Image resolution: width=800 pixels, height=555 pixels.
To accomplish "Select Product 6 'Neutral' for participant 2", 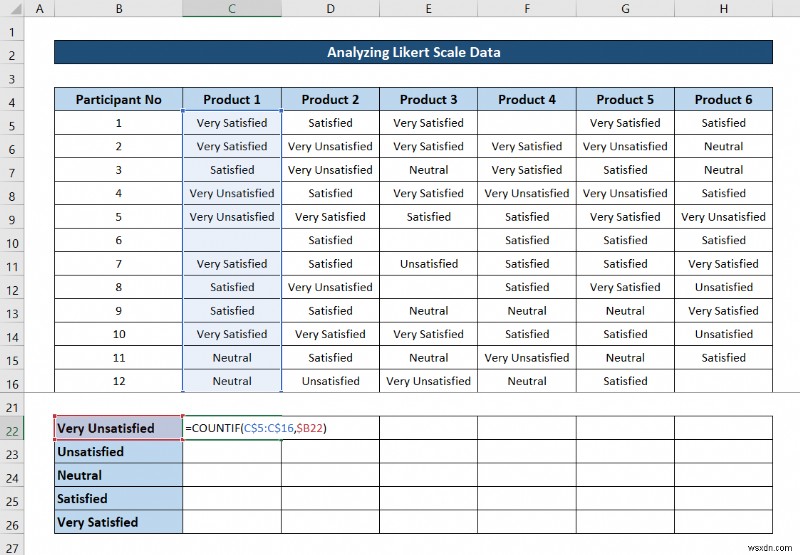I will [x=723, y=146].
